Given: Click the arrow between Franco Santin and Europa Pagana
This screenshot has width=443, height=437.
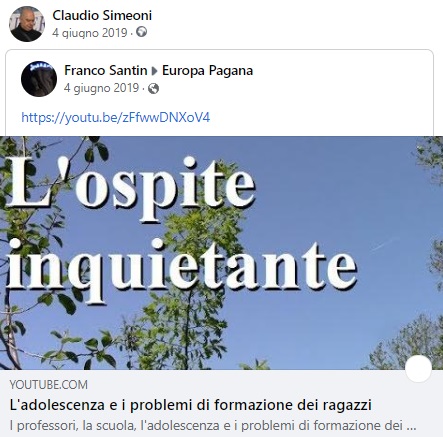Looking at the screenshot, I should (154, 71).
